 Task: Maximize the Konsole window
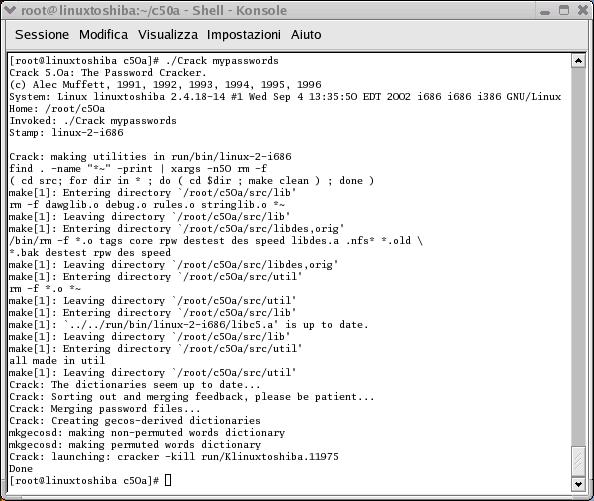coord(564,10)
